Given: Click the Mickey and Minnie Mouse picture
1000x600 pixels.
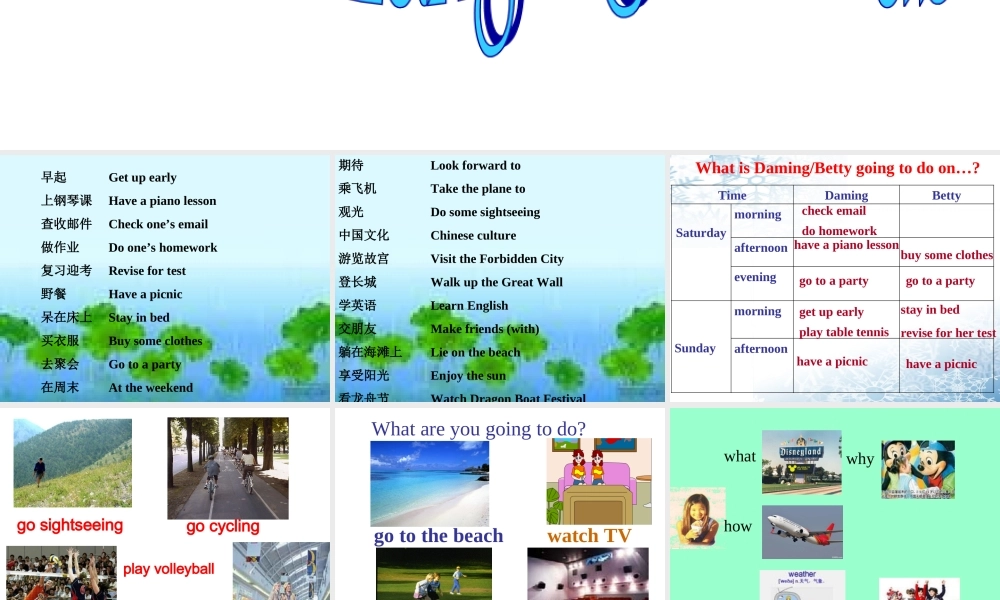Looking at the screenshot, I should click(x=918, y=469).
